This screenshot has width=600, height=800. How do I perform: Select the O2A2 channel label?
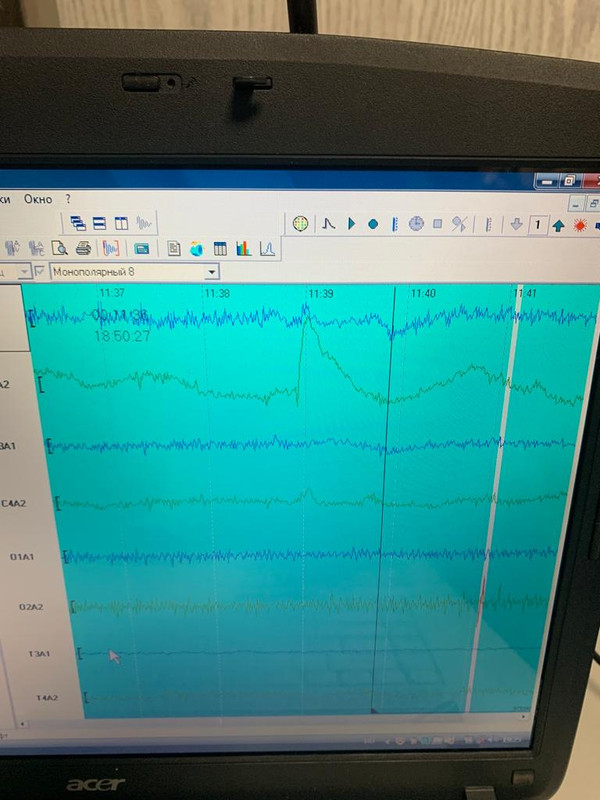(x=31, y=607)
